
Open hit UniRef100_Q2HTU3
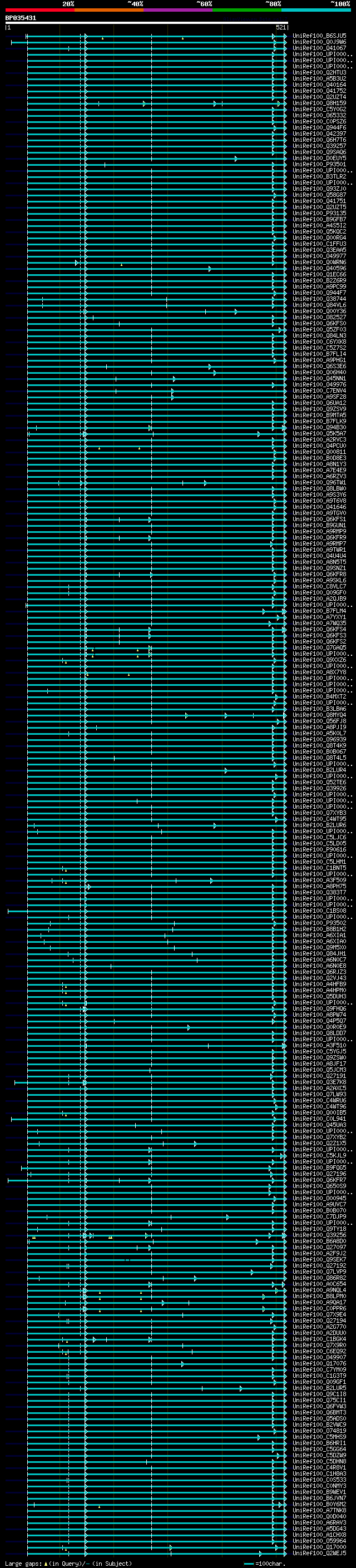(319, 72)
